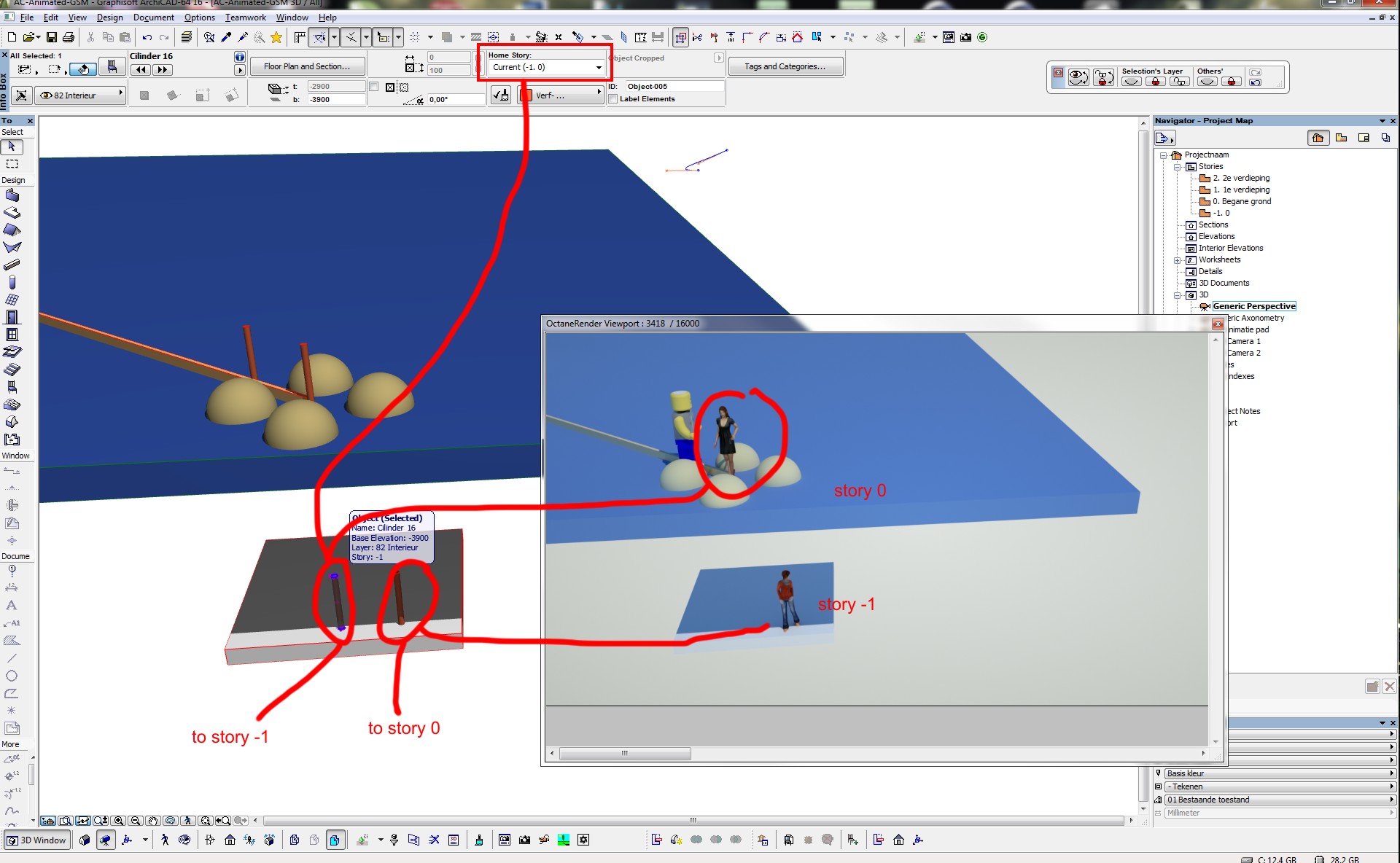Click the Undo arrow icon

(x=147, y=37)
